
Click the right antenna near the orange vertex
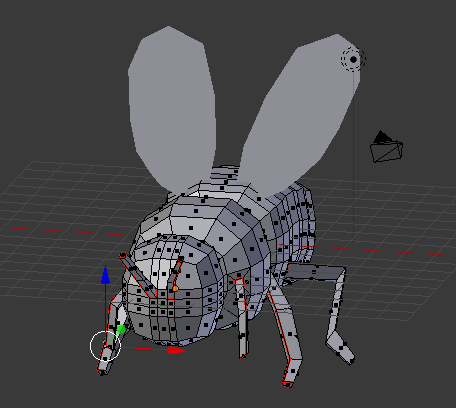[x=175, y=277]
